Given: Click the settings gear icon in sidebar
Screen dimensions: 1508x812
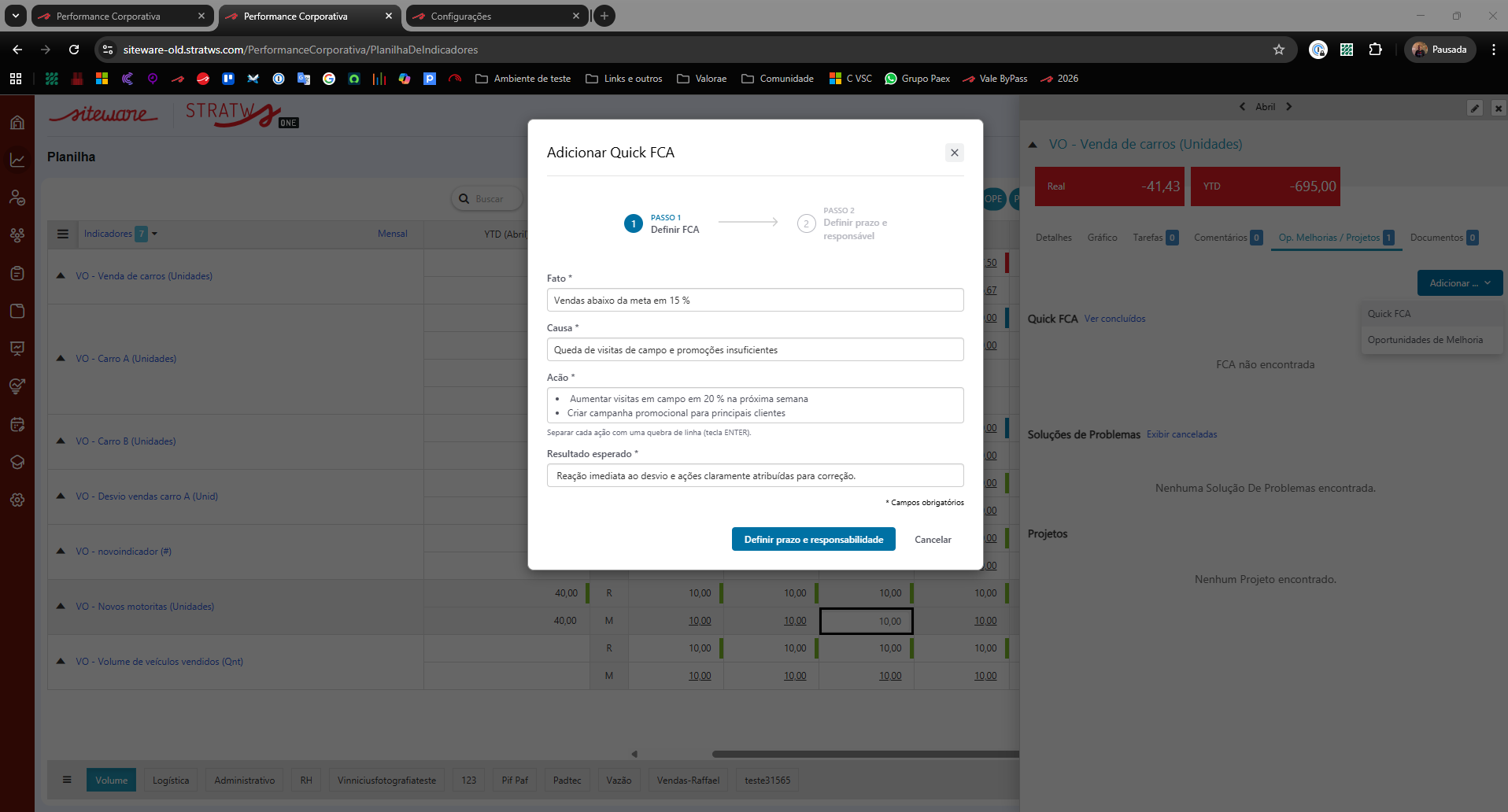Looking at the screenshot, I should [17, 500].
